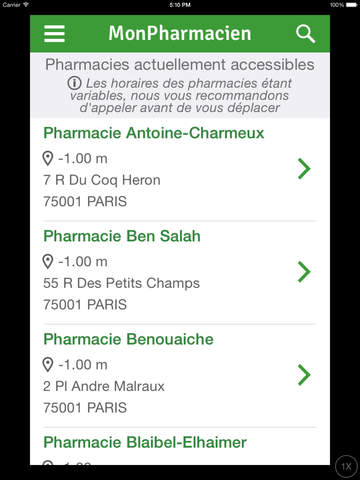Open Pharmacie Benouaiche via chevron arrow

[x=304, y=375]
